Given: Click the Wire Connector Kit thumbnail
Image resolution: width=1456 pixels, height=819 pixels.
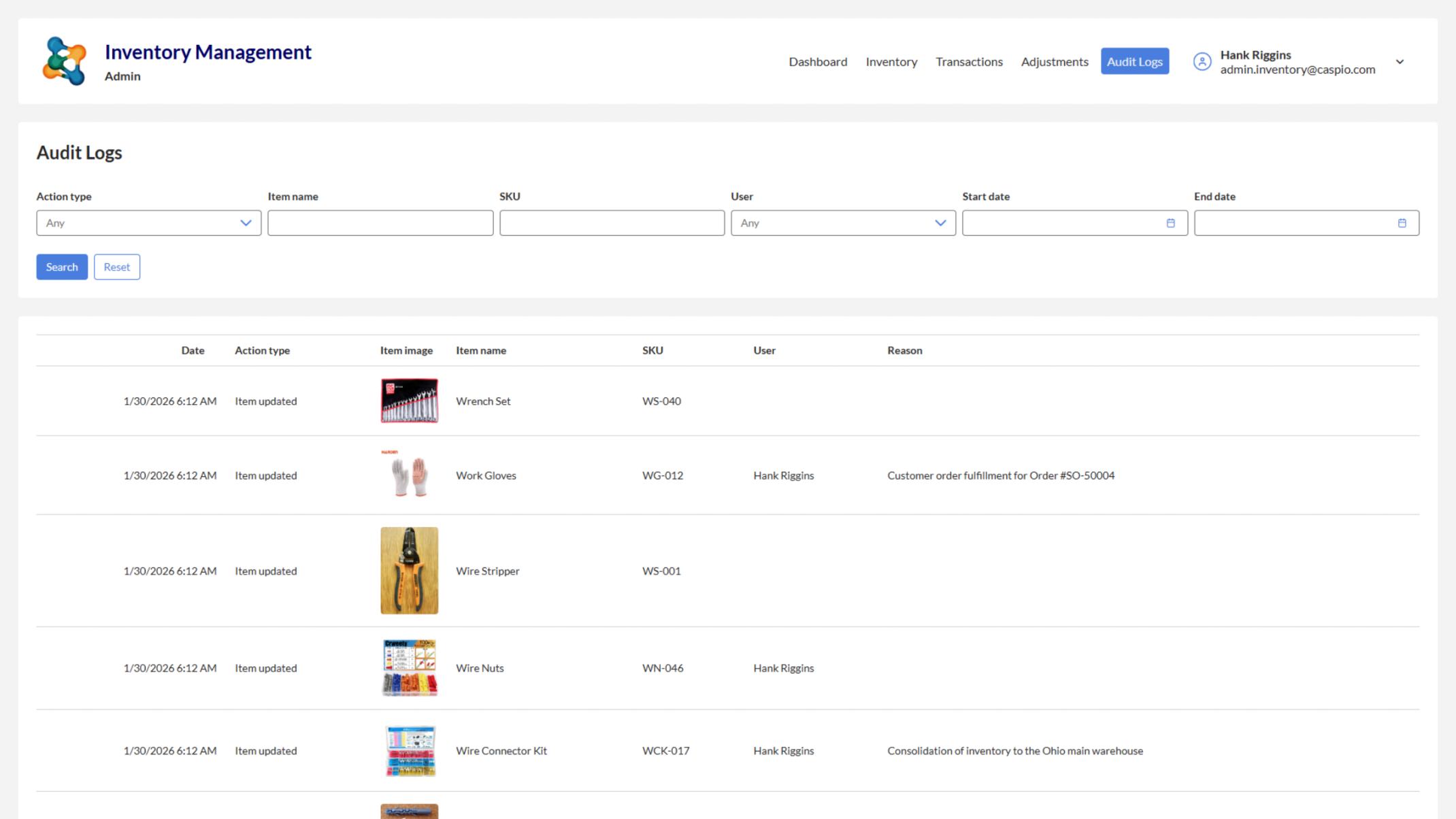Looking at the screenshot, I should [x=409, y=750].
